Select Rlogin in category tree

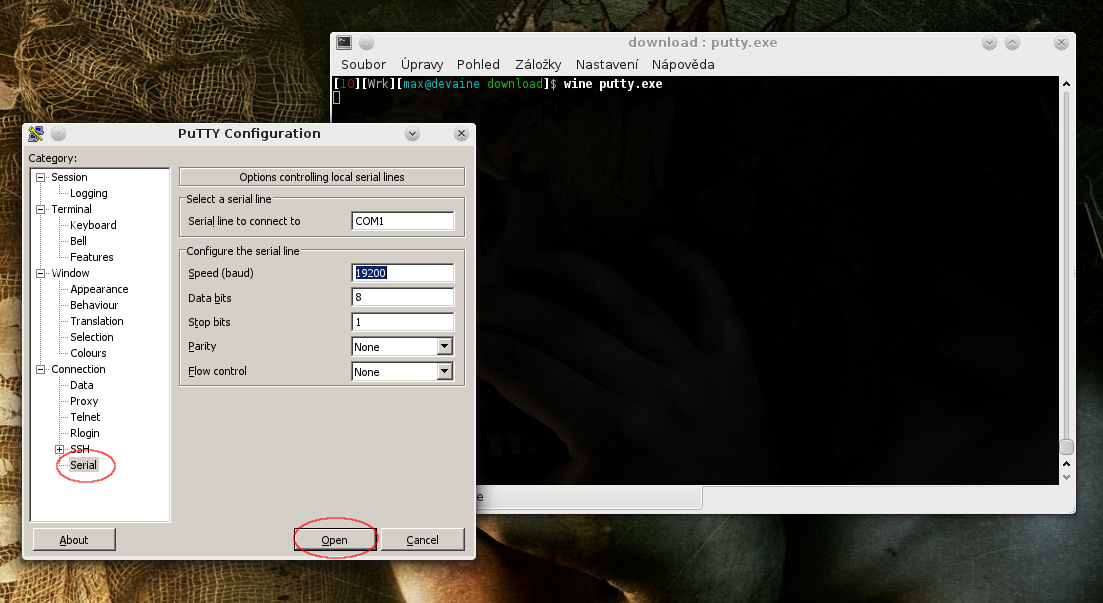pyautogui.click(x=84, y=433)
